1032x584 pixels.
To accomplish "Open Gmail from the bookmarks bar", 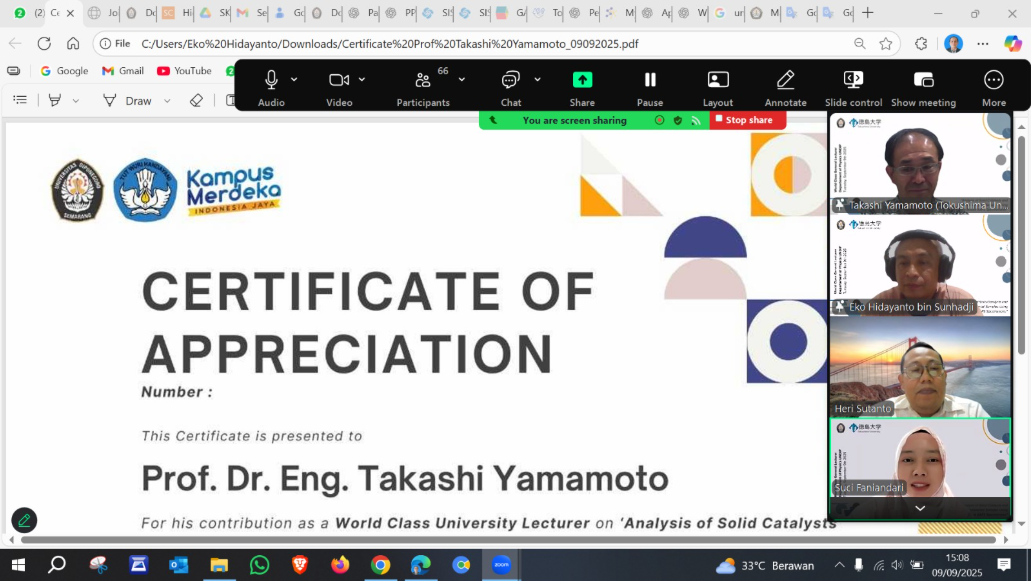I will tap(123, 70).
